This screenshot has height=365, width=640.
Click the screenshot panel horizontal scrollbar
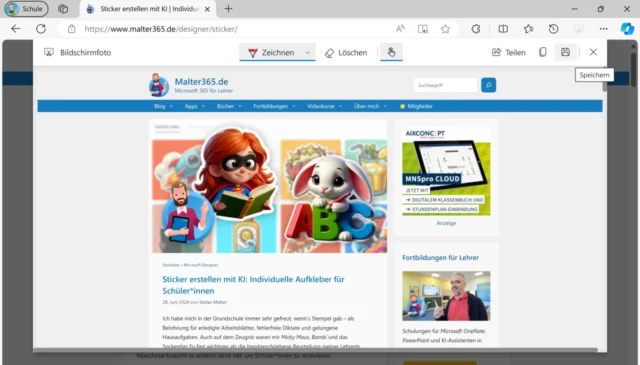315,350
